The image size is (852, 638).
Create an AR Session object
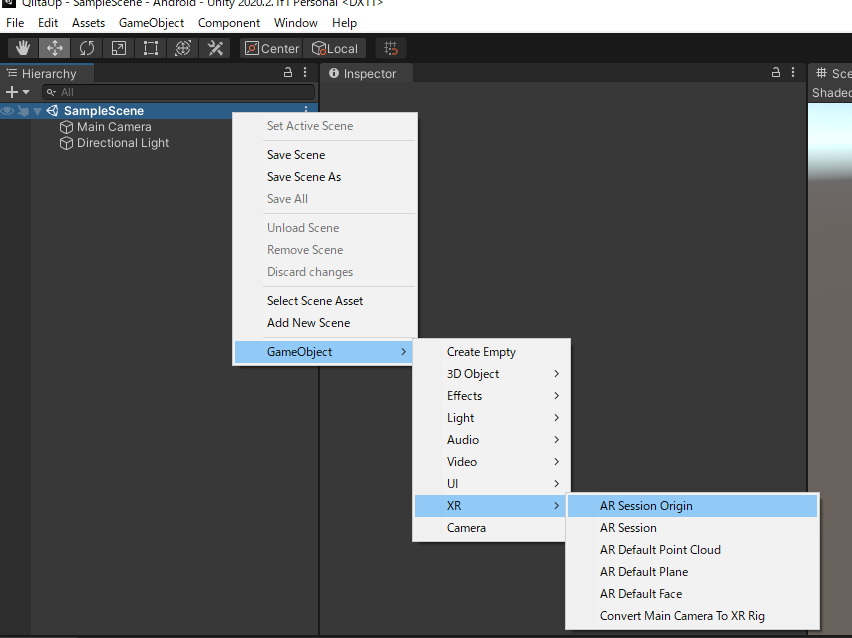(x=692, y=528)
